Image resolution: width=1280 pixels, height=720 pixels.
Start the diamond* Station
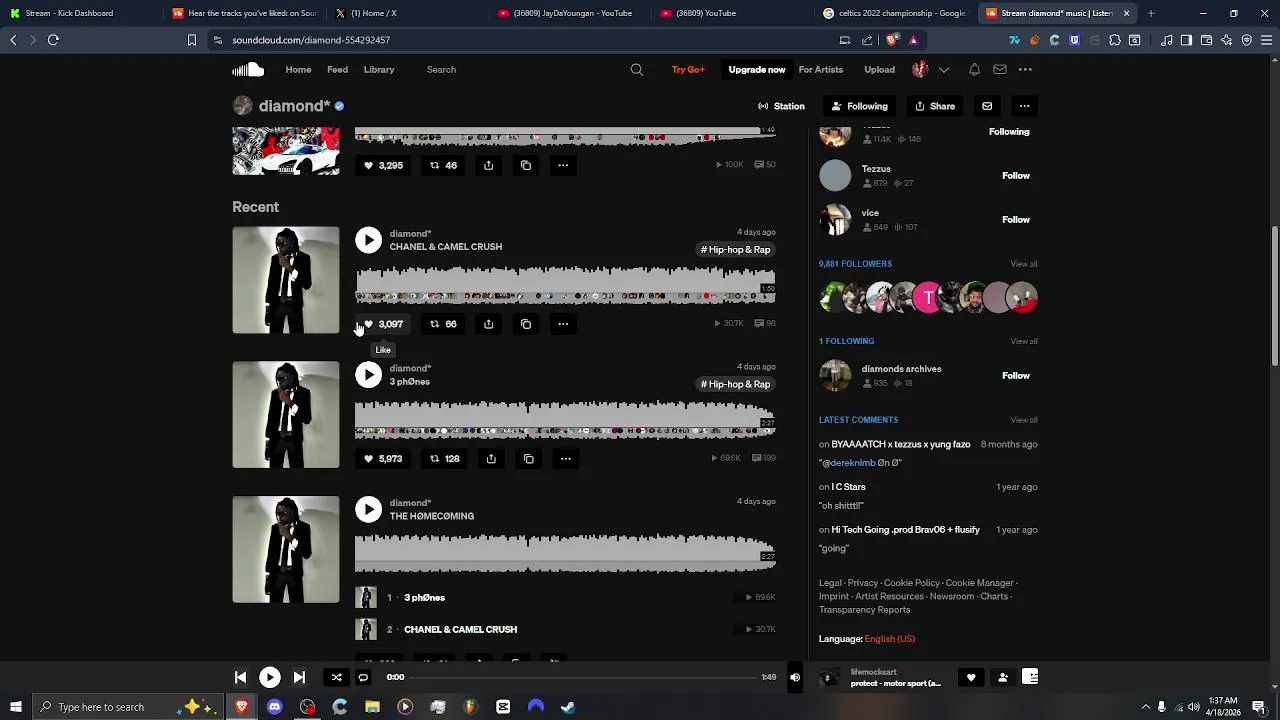click(x=781, y=106)
